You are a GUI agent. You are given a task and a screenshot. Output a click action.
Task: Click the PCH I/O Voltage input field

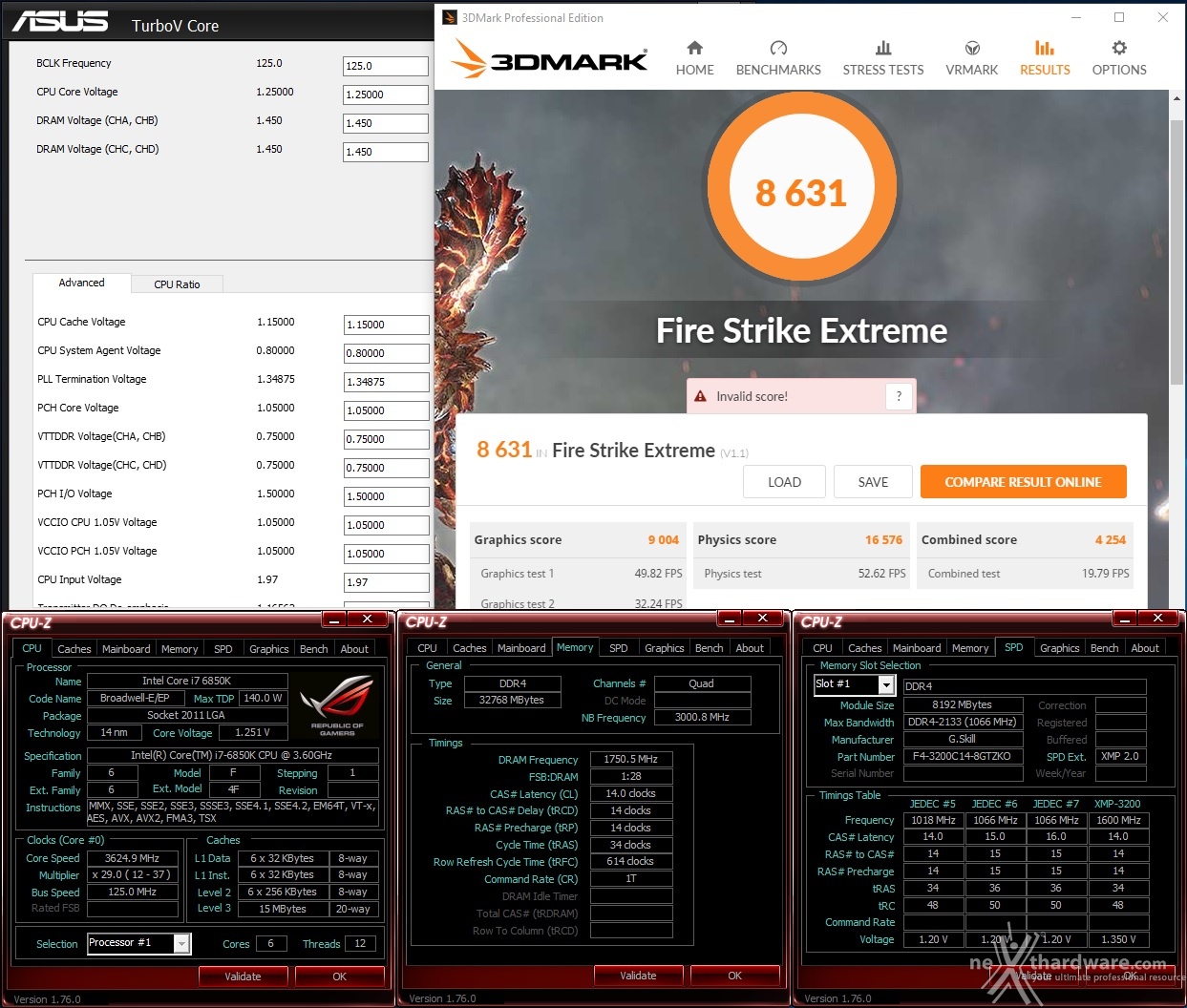(x=386, y=496)
